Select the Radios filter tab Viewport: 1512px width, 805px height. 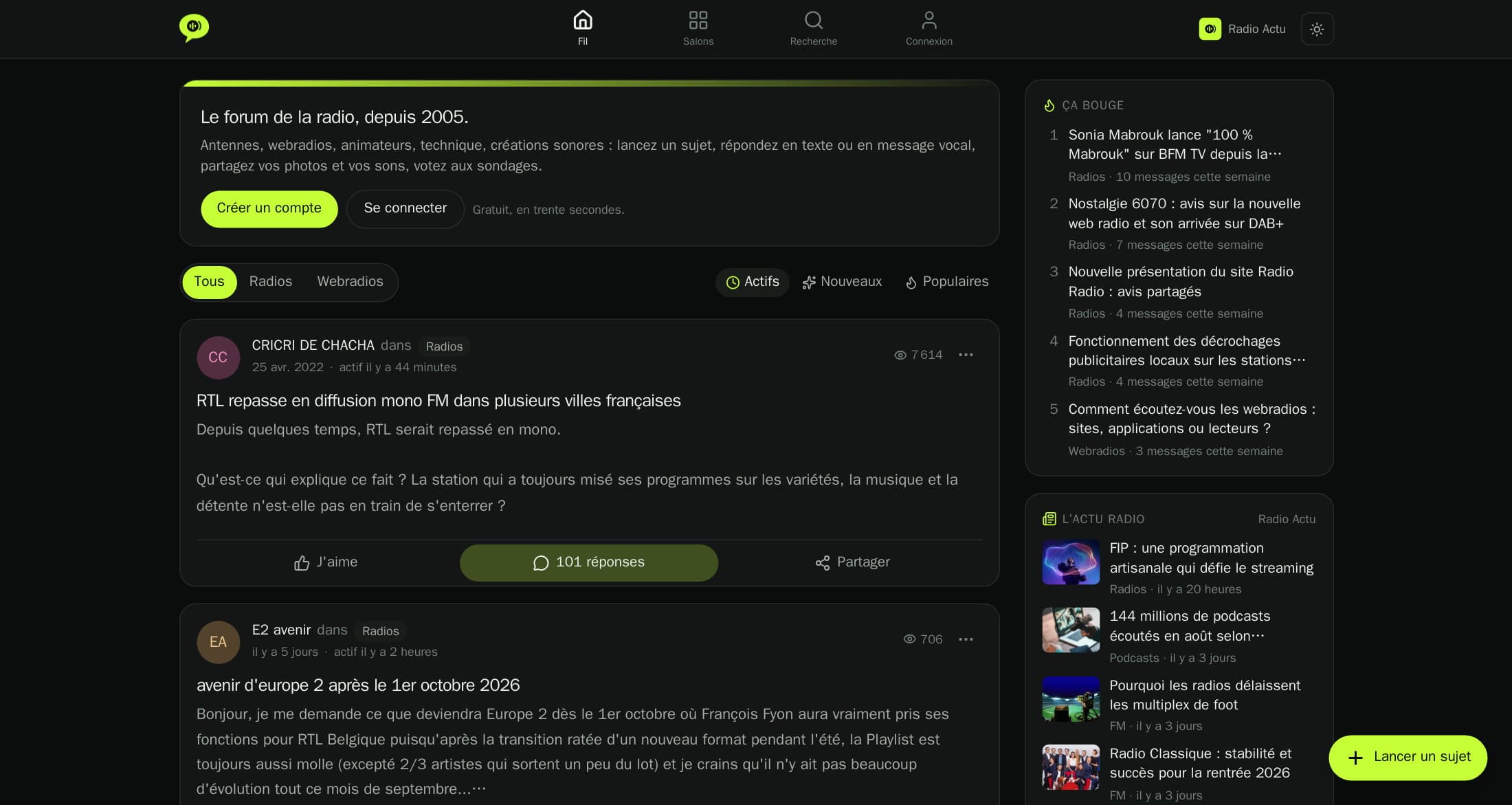271,282
